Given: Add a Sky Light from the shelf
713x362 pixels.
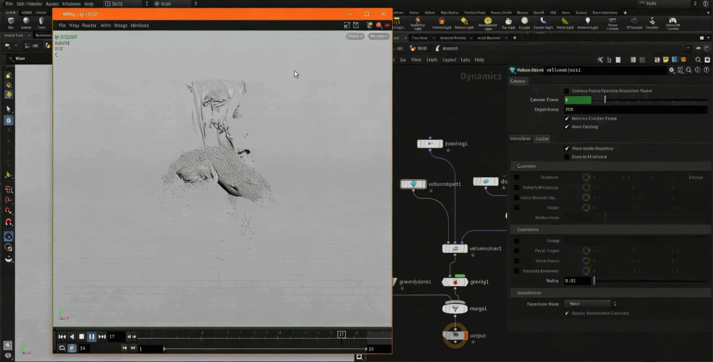Looking at the screenshot, I should 508,23.
